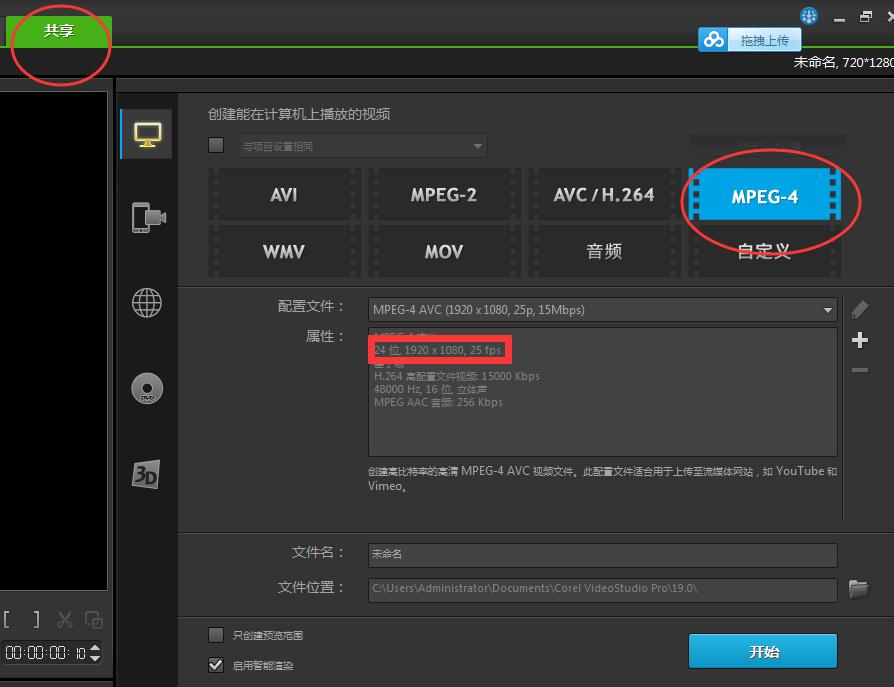Click the plus icon to add profile
Screen dimensions: 894x687
click(x=860, y=340)
